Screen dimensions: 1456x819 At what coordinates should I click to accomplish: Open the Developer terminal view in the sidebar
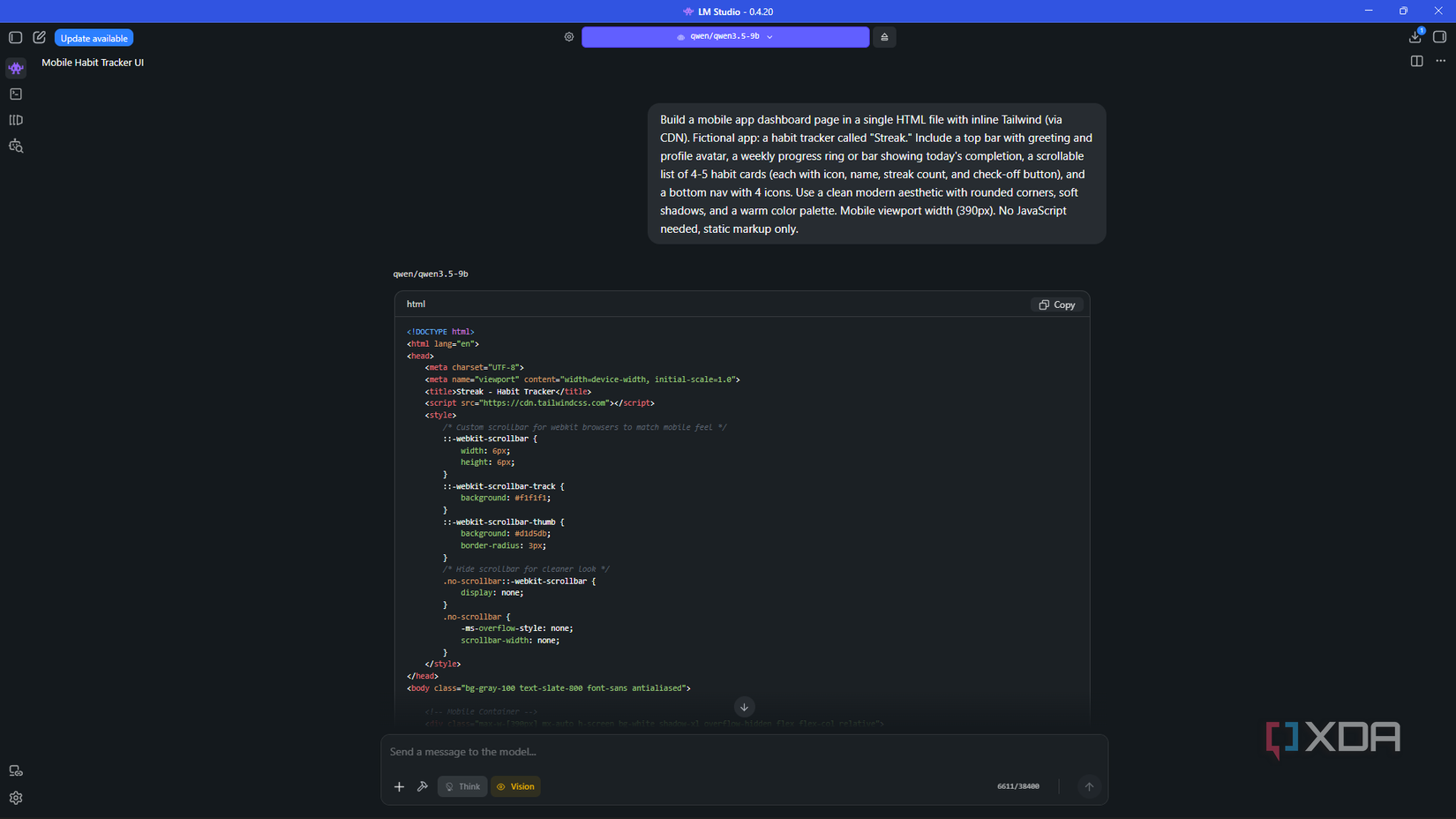16,94
